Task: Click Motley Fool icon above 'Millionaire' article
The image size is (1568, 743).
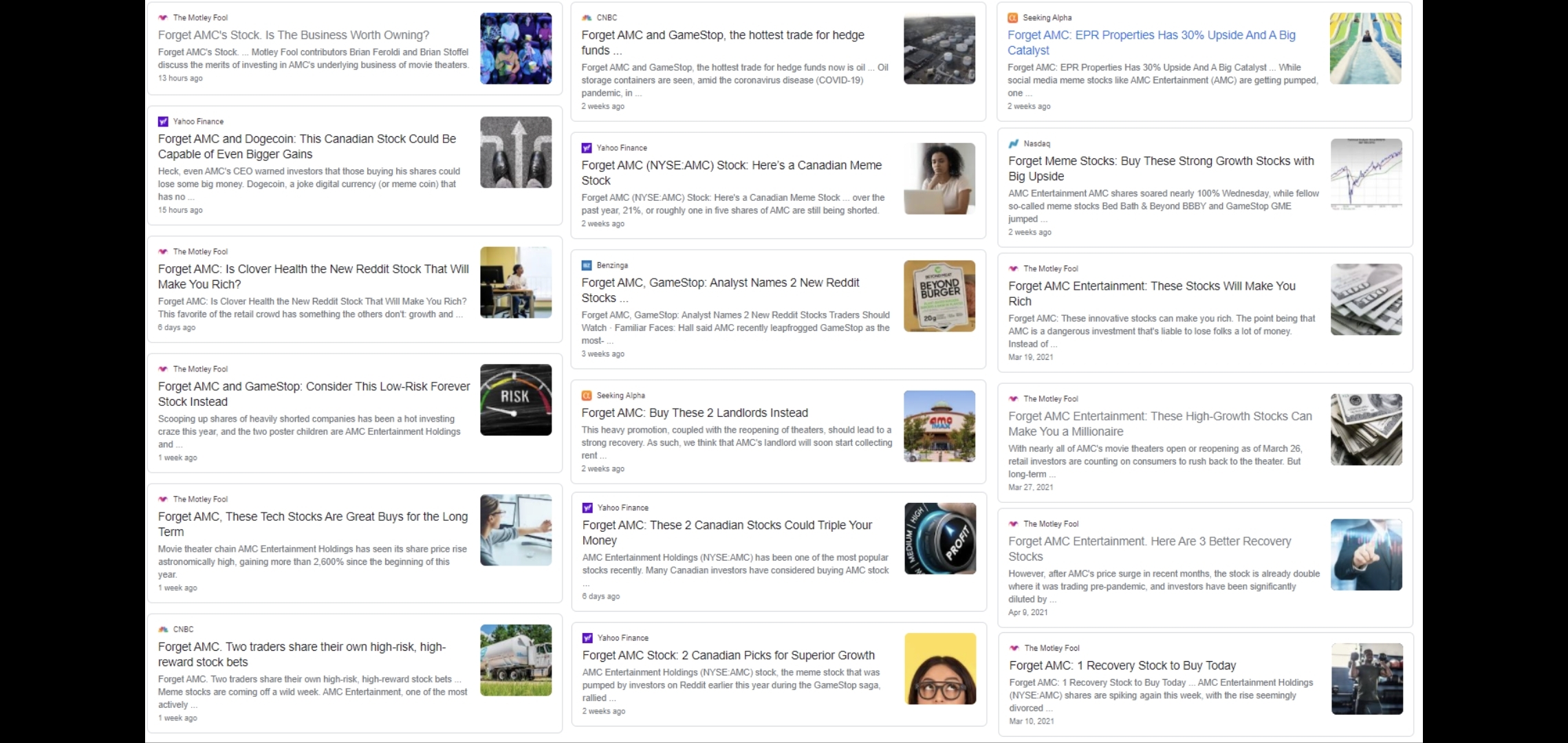Action: [1013, 399]
